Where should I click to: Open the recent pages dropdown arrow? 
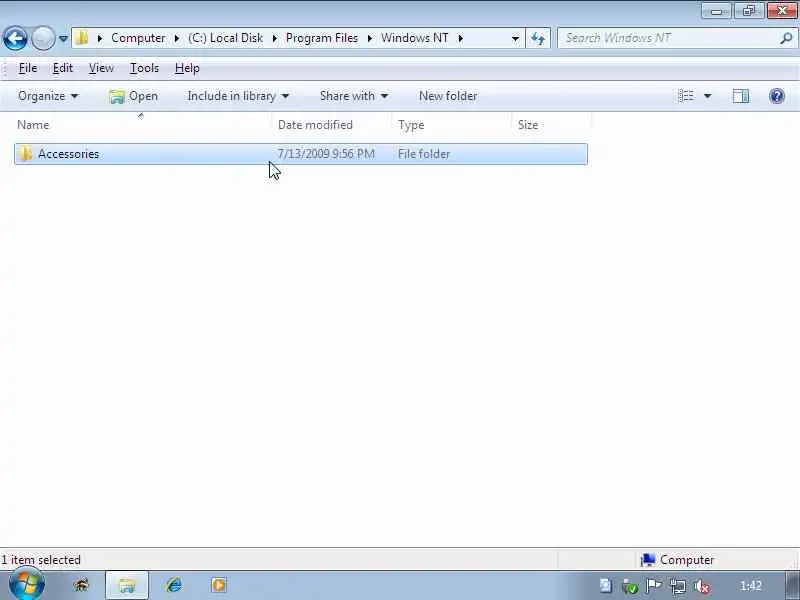63,38
